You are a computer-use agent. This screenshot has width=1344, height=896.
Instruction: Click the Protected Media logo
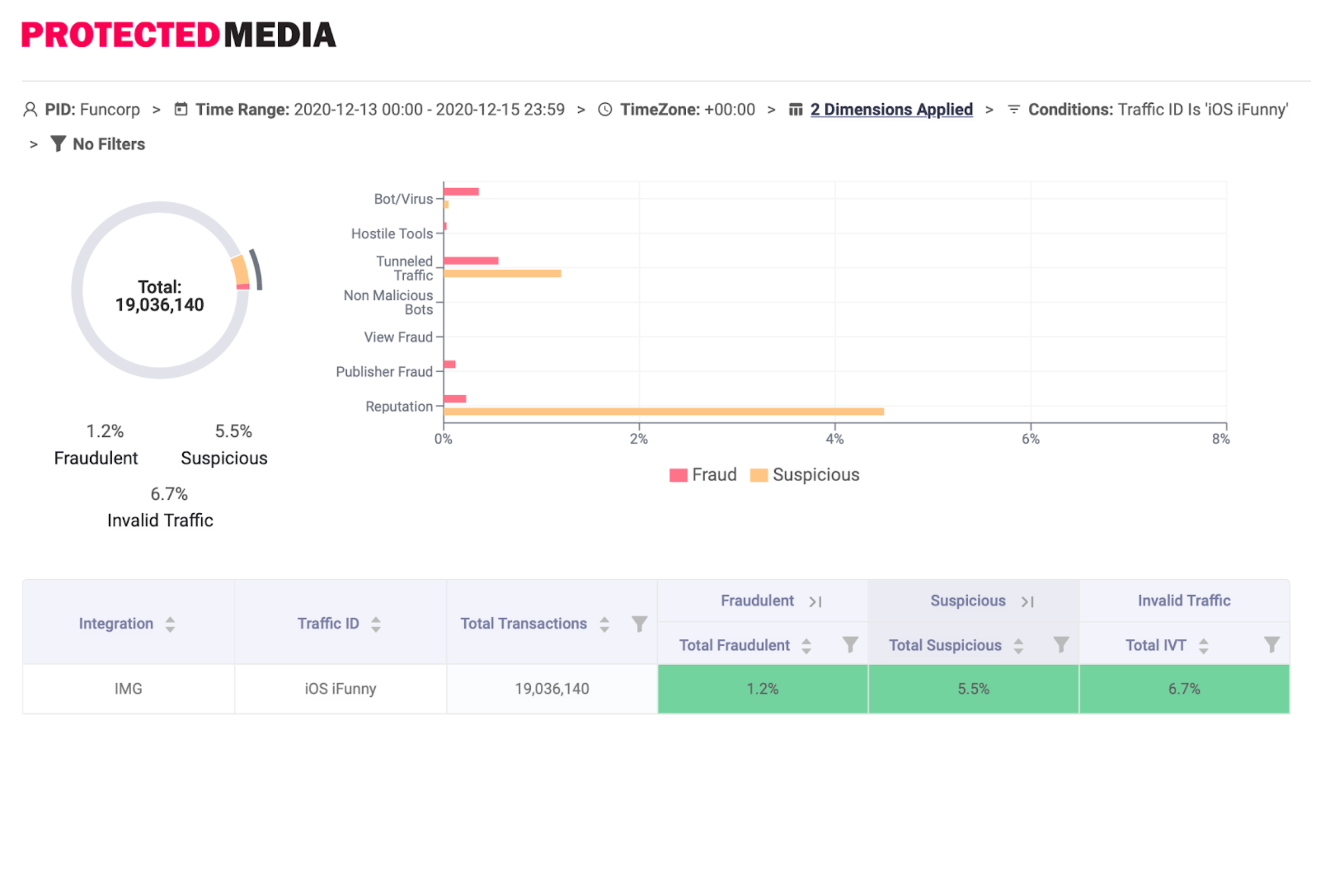point(178,35)
